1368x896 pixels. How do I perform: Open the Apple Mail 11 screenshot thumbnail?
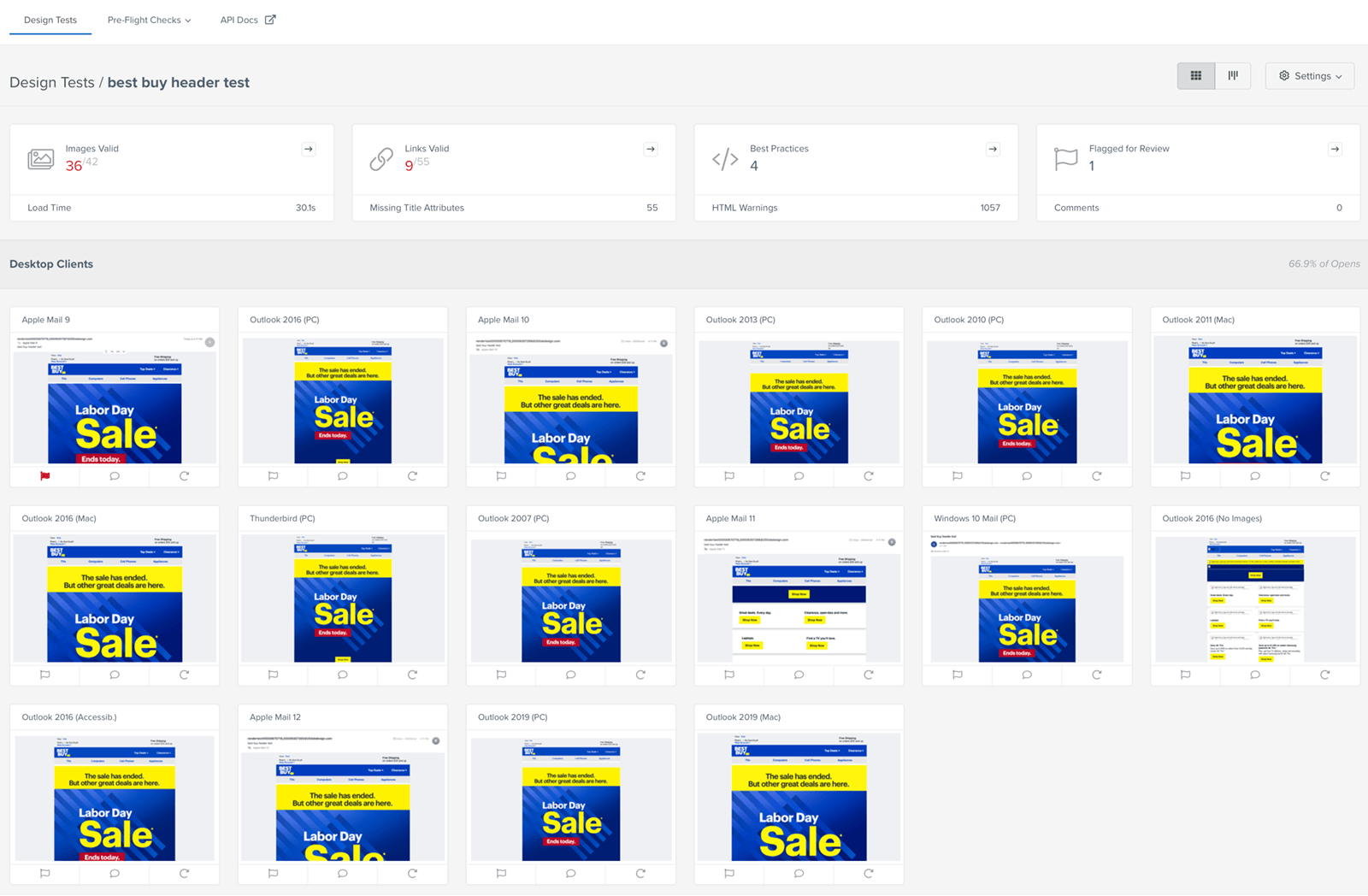point(799,598)
